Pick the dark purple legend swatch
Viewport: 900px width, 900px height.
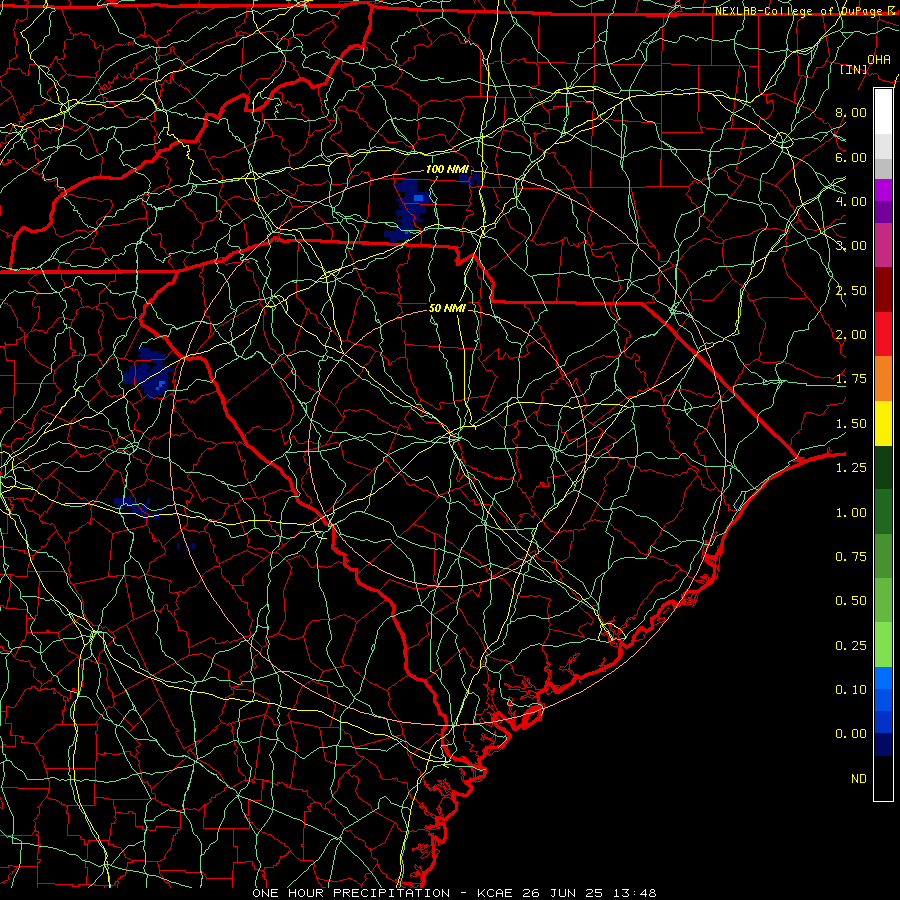click(883, 212)
